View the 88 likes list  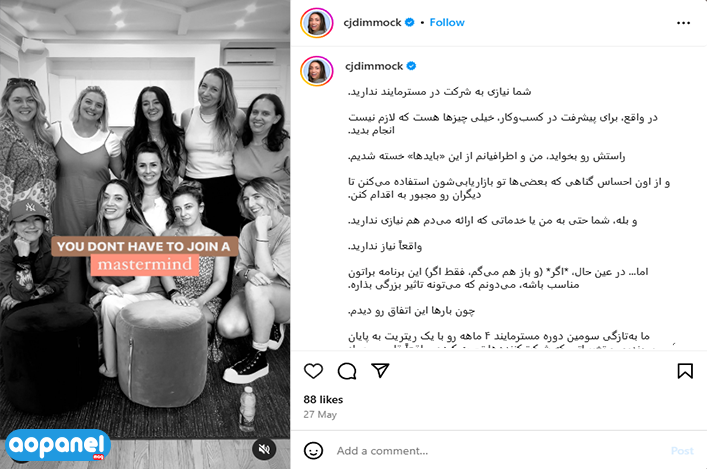coord(323,400)
